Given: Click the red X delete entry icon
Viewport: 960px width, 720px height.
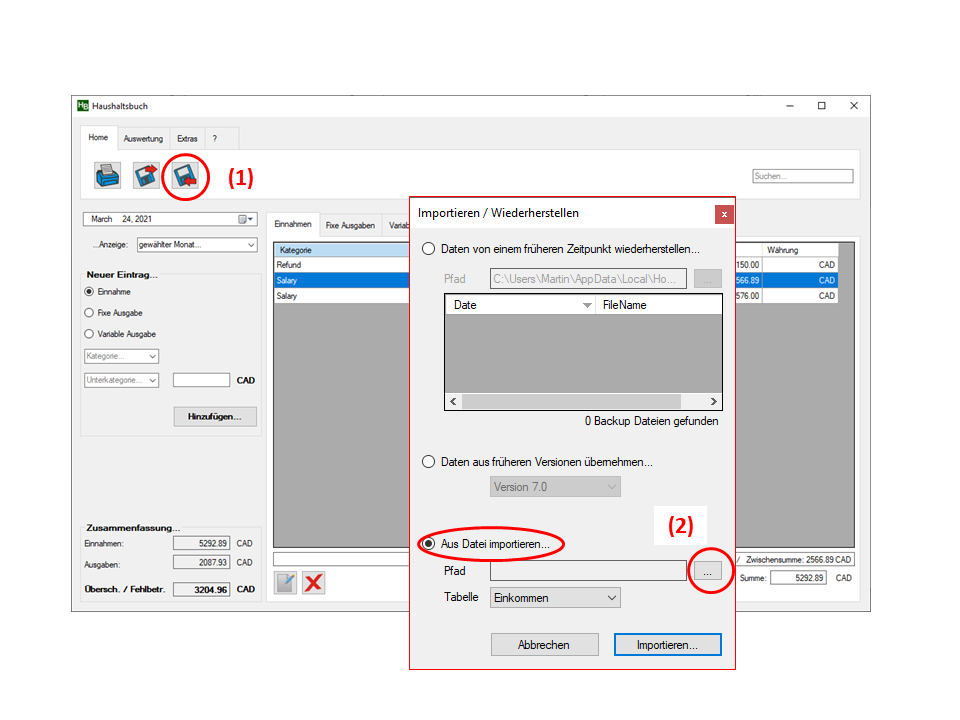Looking at the screenshot, I should pyautogui.click(x=314, y=583).
